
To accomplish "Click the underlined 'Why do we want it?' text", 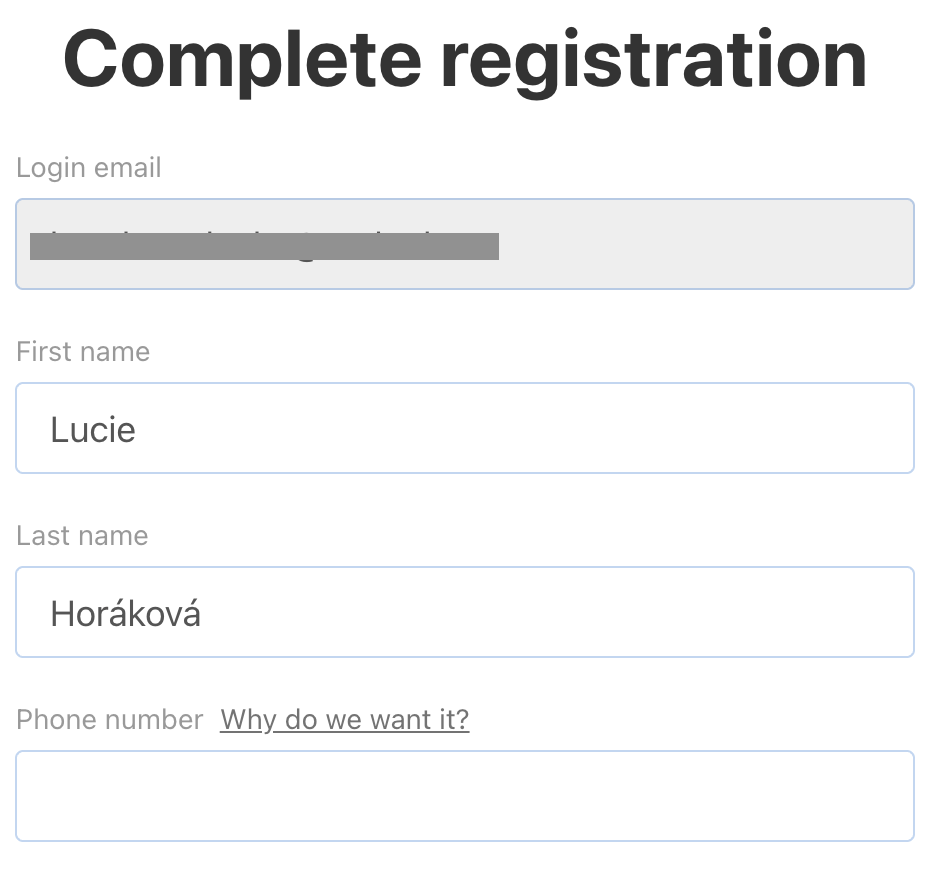I will [344, 719].
